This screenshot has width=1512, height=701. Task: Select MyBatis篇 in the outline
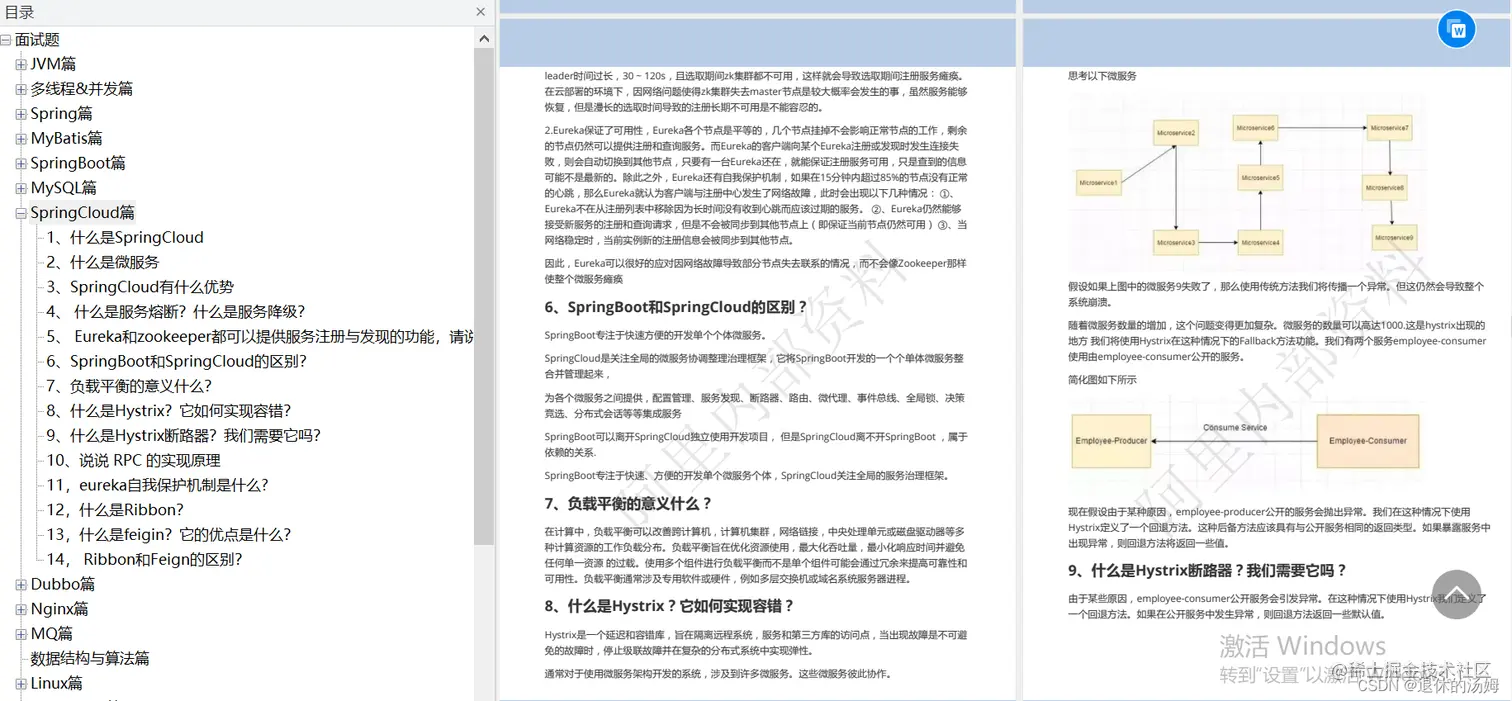[66, 139]
